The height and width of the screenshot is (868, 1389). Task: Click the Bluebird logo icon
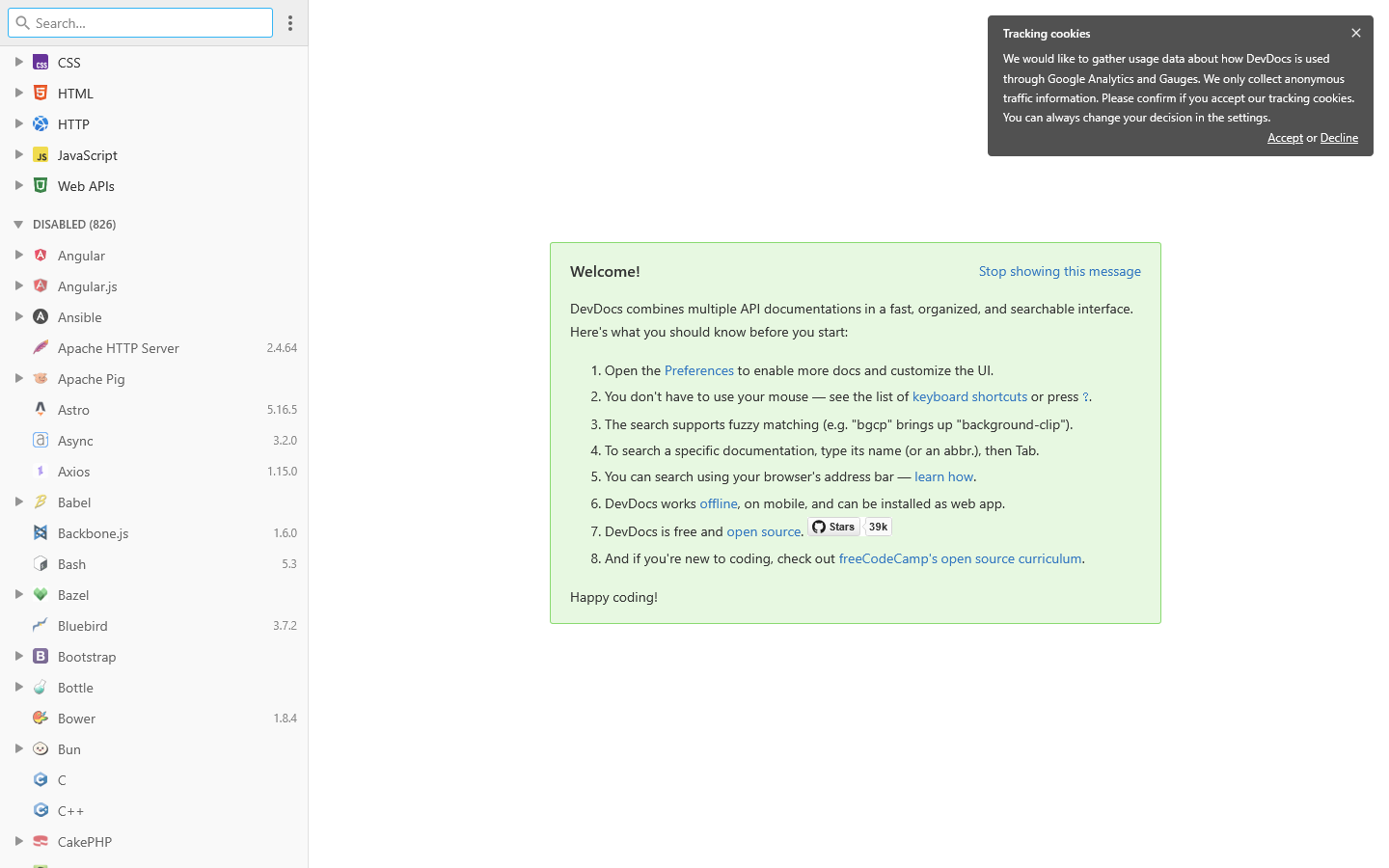41,626
